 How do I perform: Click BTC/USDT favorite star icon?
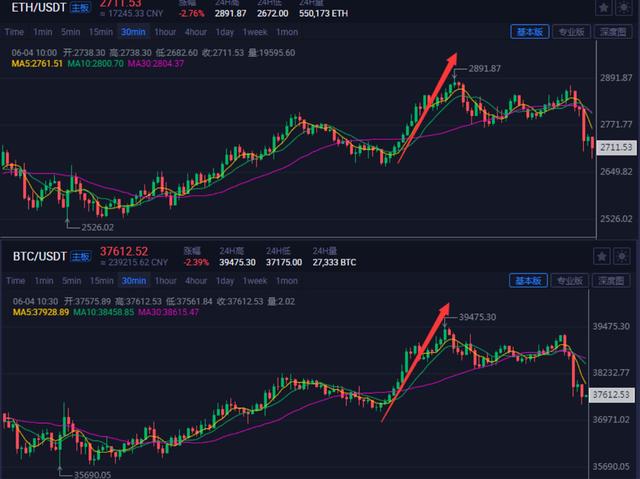click(601, 256)
